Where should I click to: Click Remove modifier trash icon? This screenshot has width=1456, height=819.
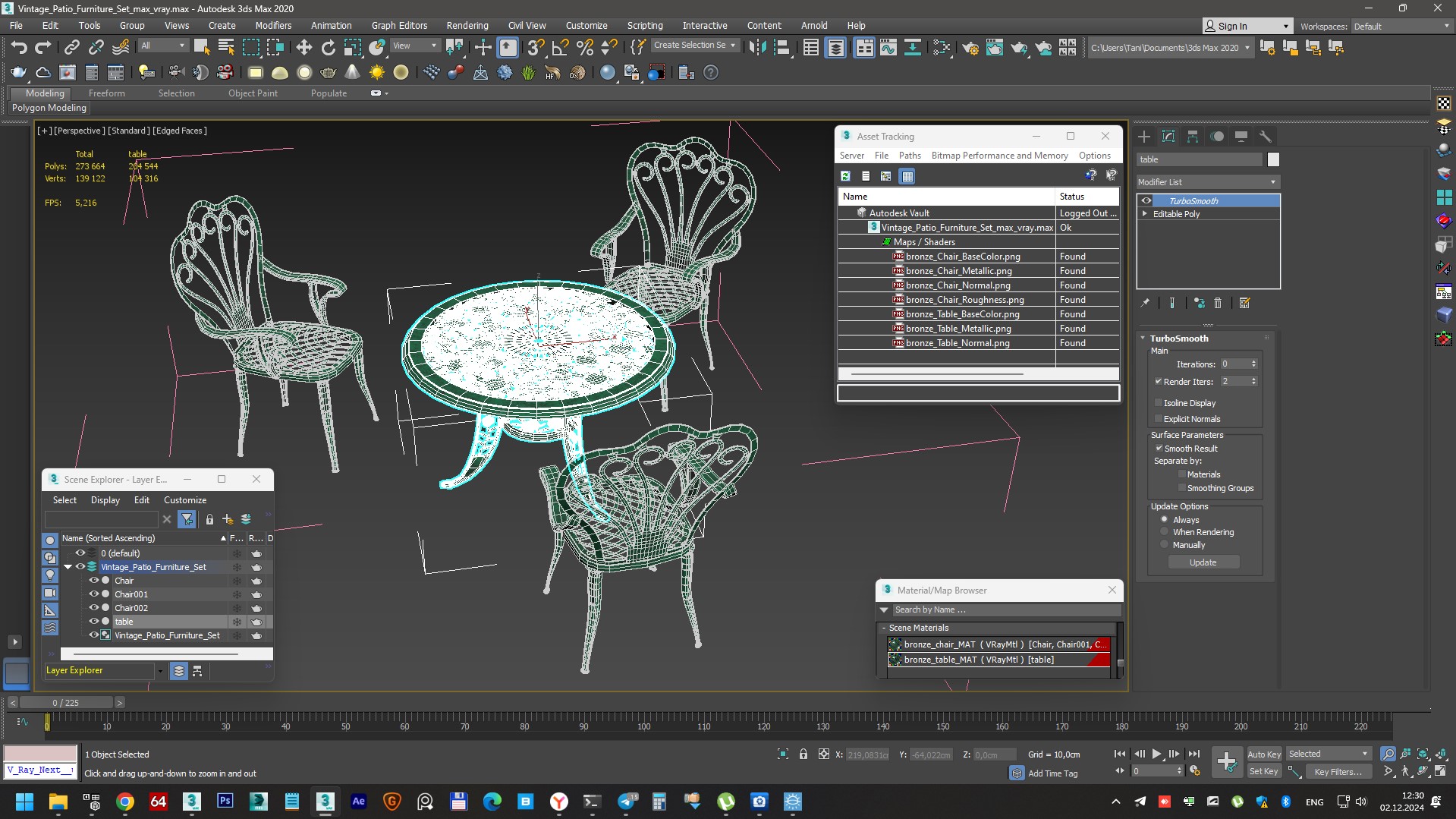(1218, 303)
